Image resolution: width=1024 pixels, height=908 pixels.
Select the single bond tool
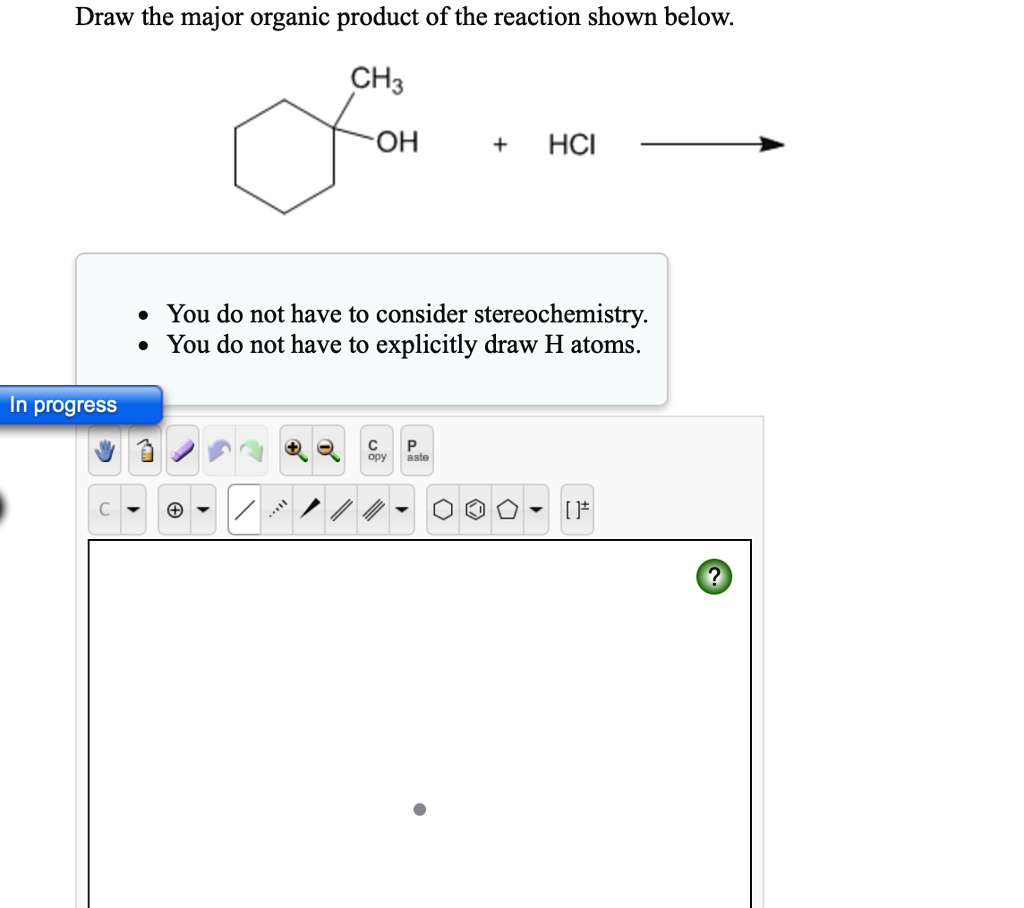(x=241, y=509)
